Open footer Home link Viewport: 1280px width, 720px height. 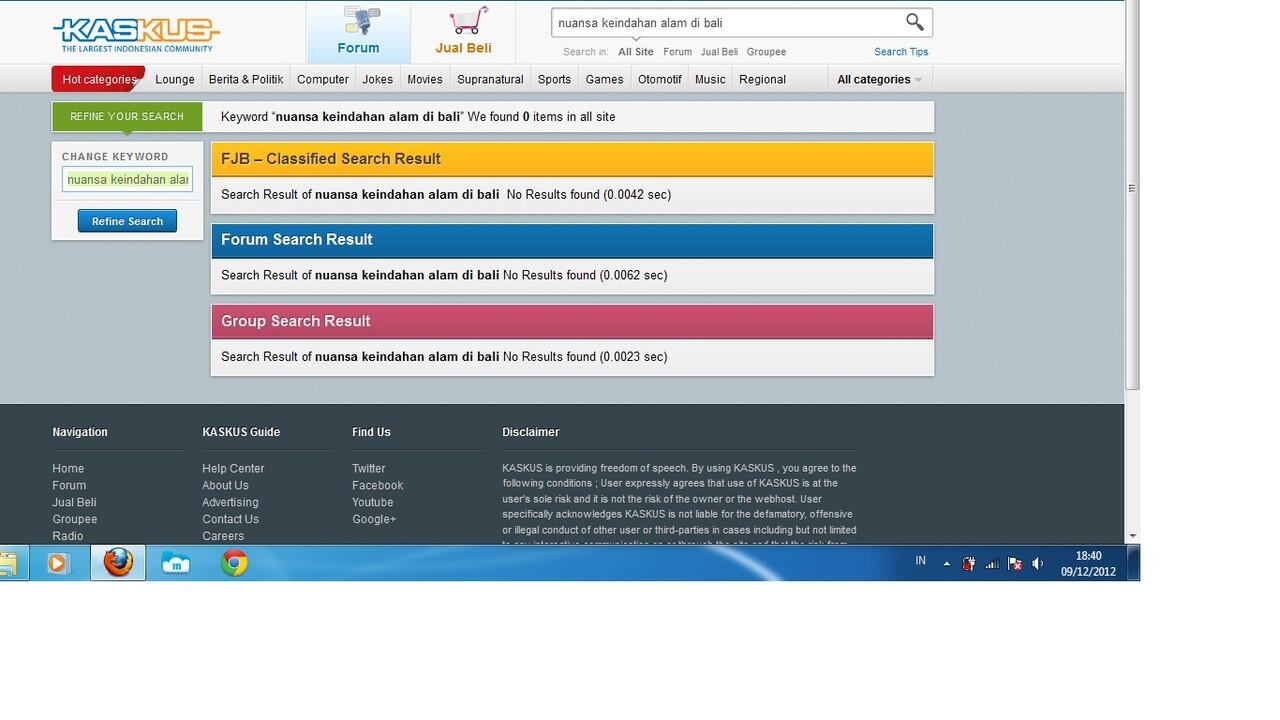68,469
